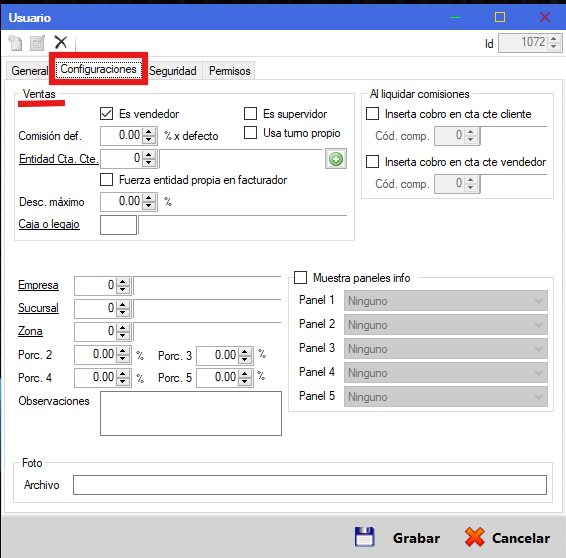
Task: Click the delete X toolbar icon
Action: [x=61, y=42]
